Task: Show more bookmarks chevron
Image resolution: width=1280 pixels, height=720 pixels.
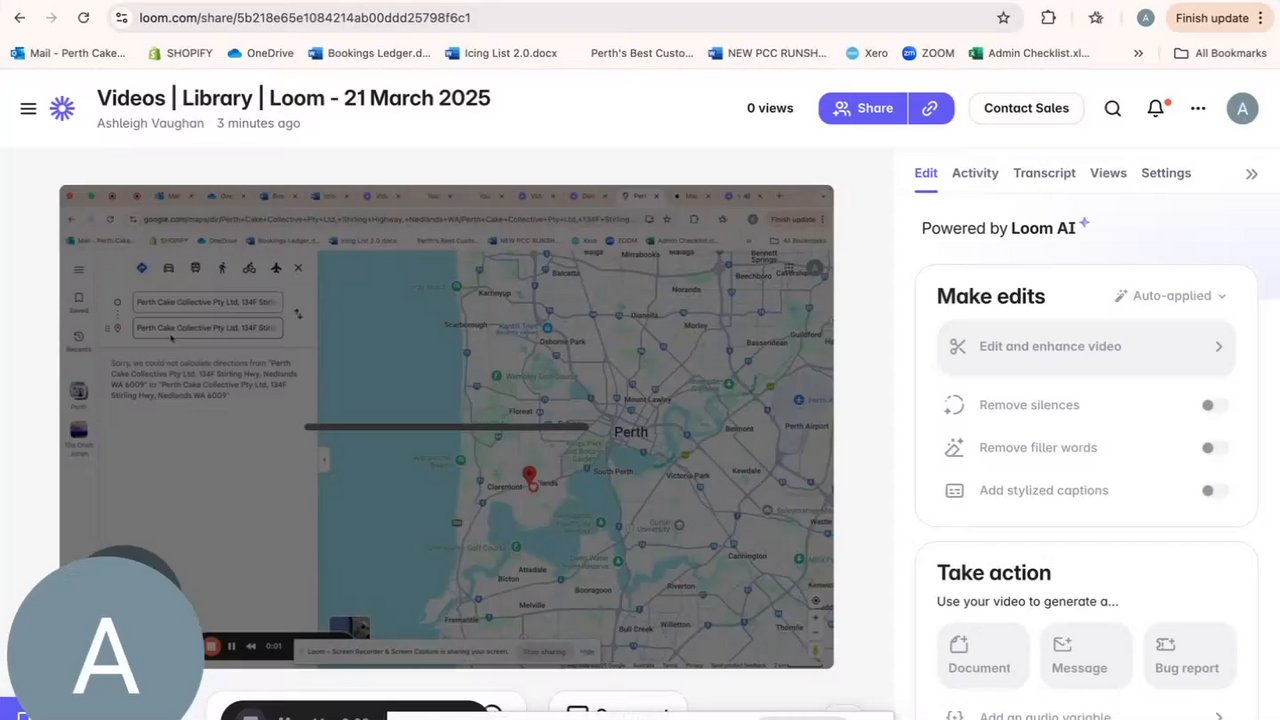Action: tap(1138, 53)
